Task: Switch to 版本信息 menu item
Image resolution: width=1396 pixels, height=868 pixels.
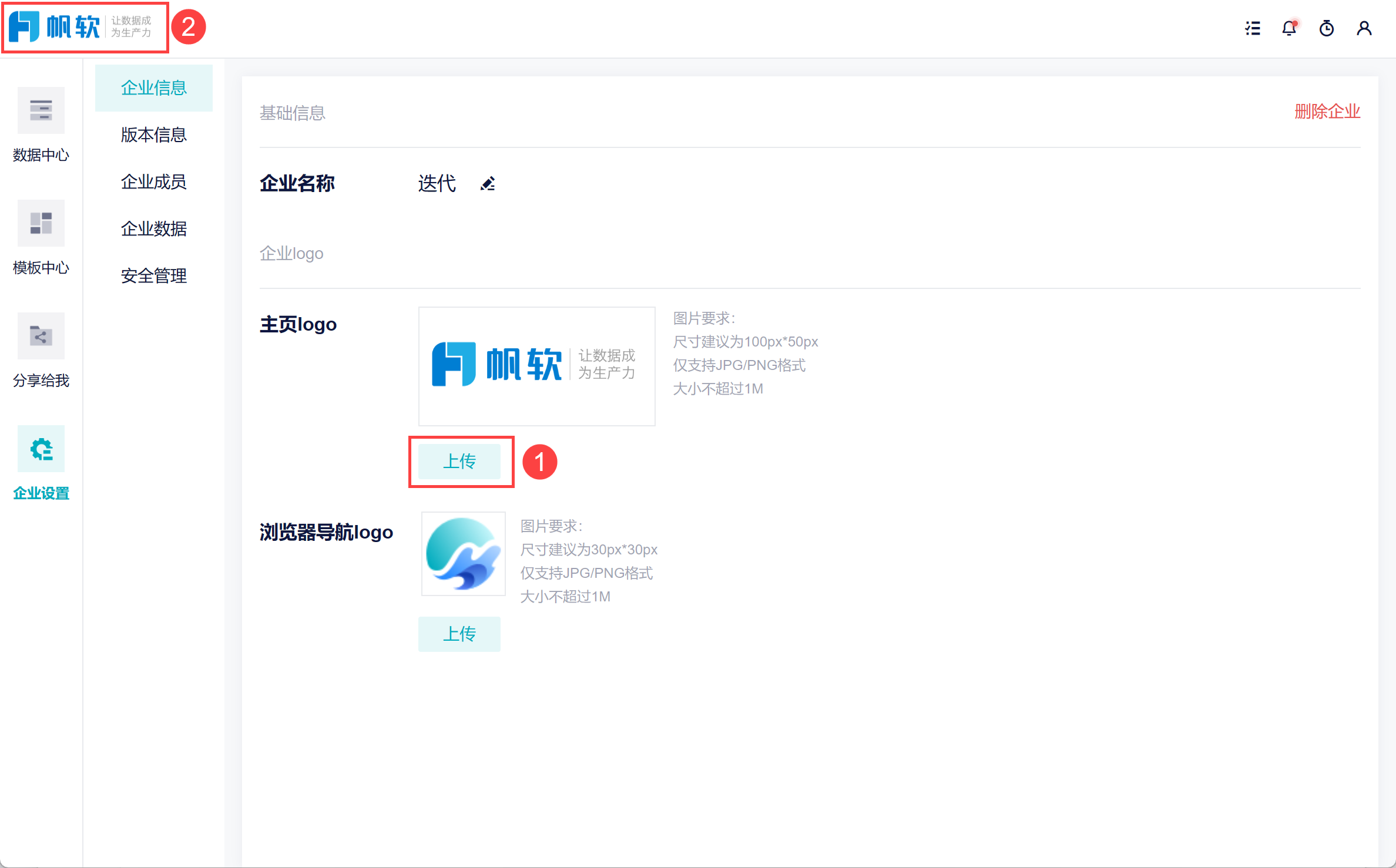Action: pyautogui.click(x=153, y=135)
